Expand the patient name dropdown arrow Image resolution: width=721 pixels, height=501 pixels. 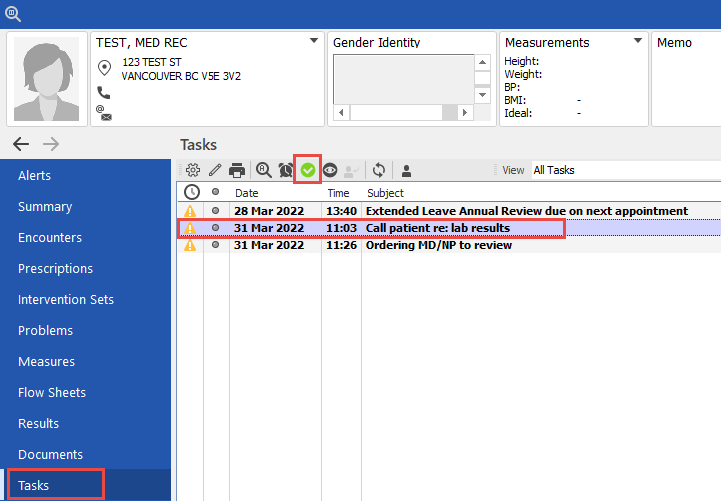coord(314,42)
